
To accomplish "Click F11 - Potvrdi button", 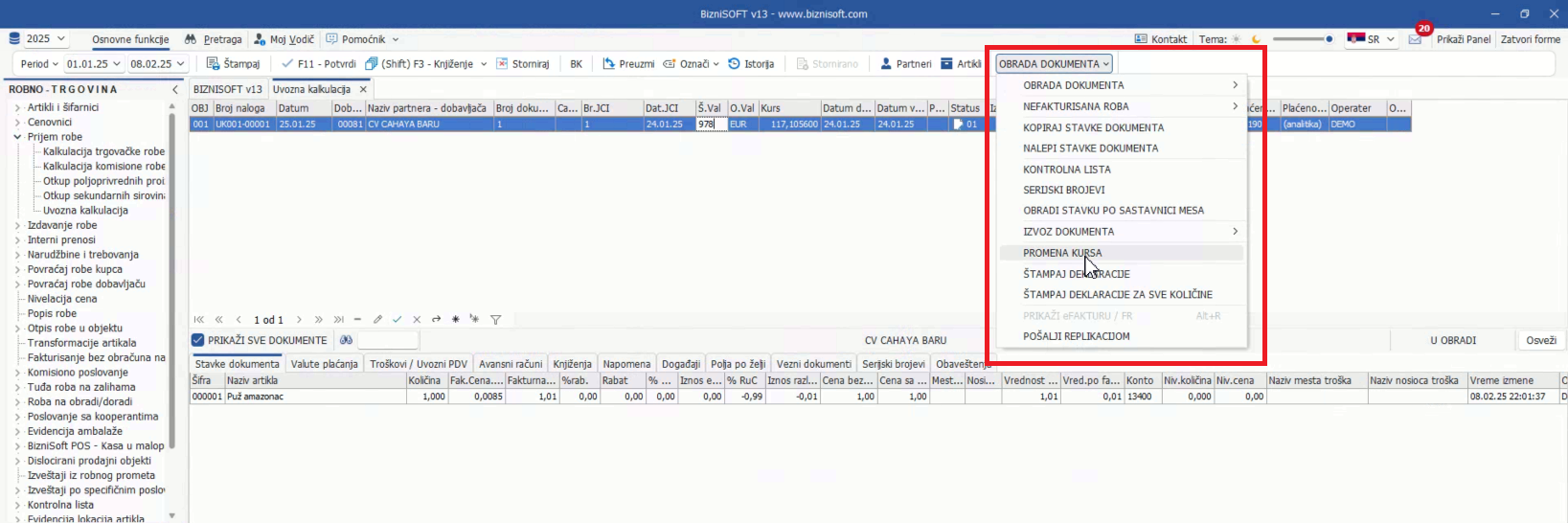I will point(319,64).
